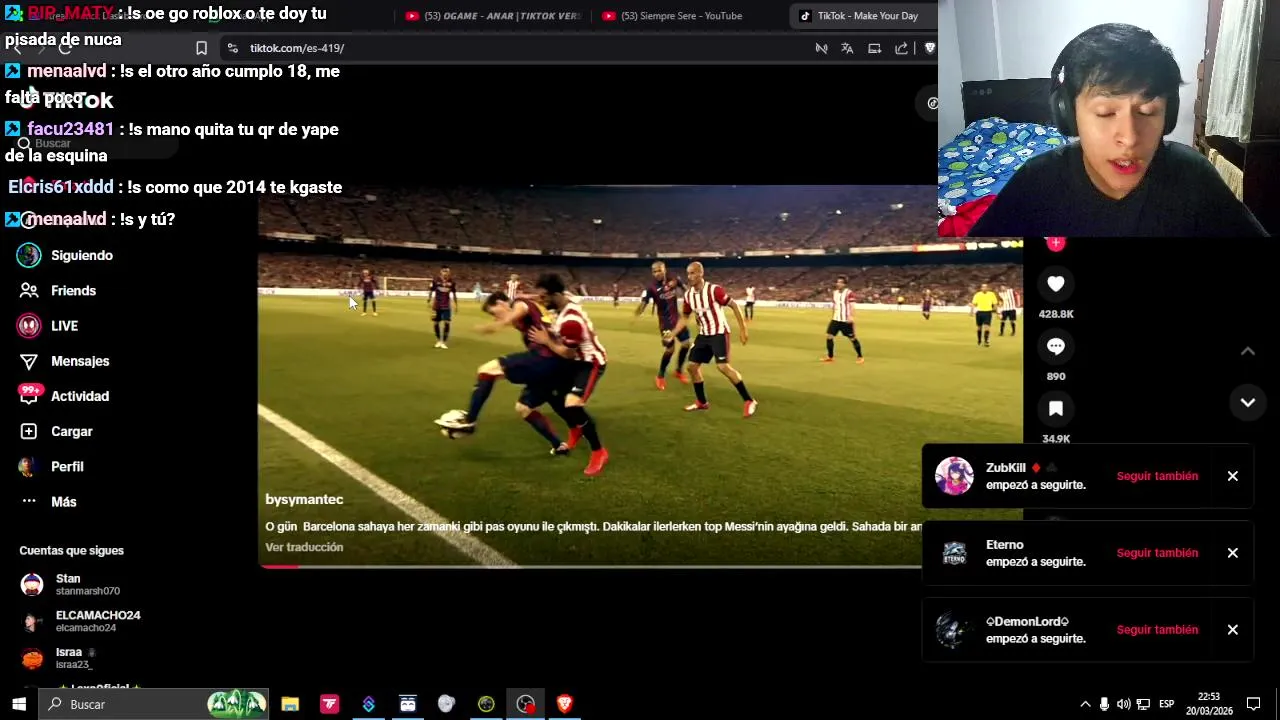This screenshot has height=720, width=1280.
Task: Dismiss the ZubKill follow notification
Action: (1232, 476)
